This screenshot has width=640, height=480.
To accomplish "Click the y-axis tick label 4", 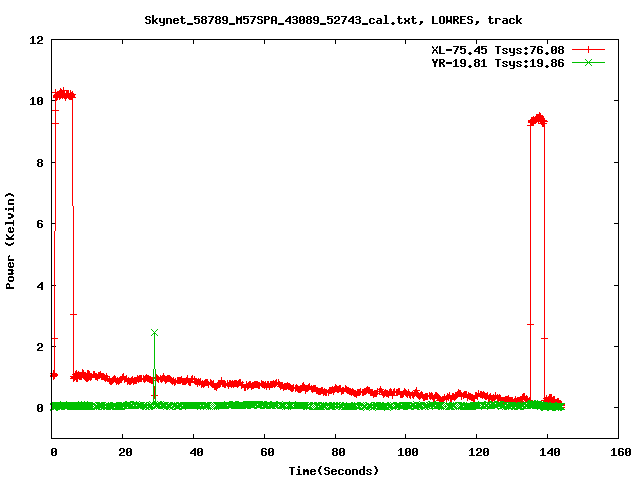I will tap(40, 285).
